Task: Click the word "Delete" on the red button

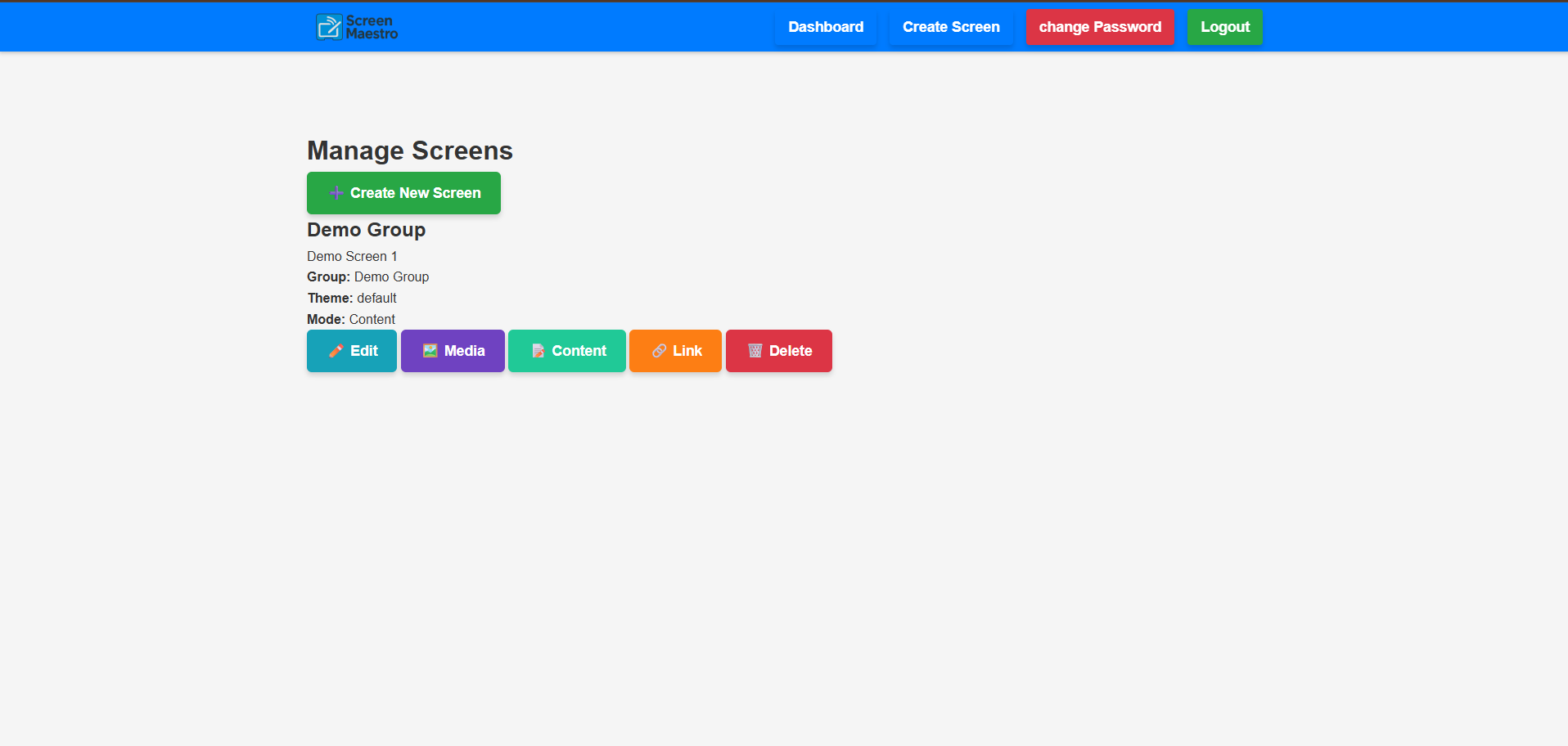Action: (x=791, y=351)
